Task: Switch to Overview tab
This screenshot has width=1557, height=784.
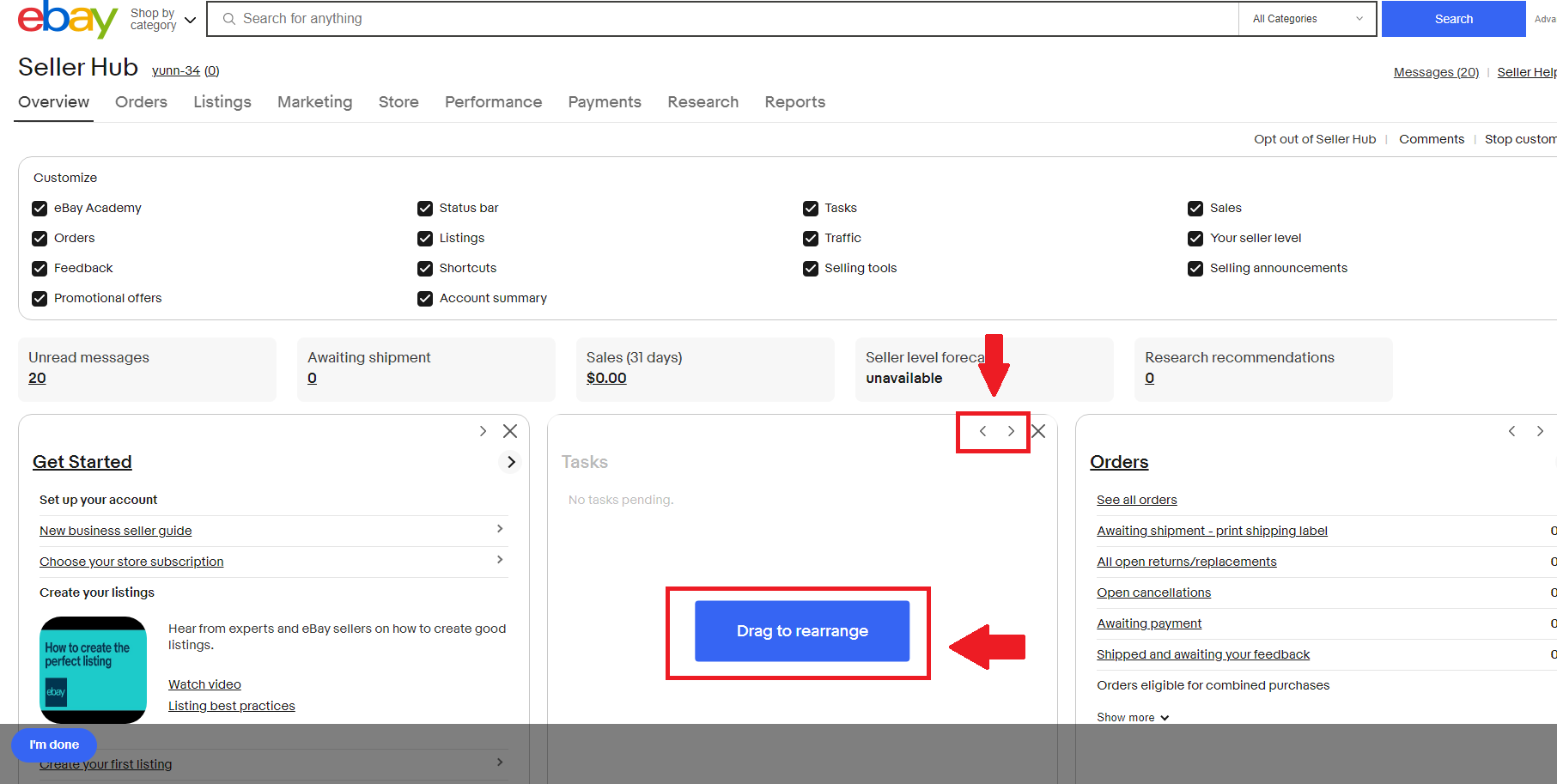Action: pyautogui.click(x=53, y=102)
